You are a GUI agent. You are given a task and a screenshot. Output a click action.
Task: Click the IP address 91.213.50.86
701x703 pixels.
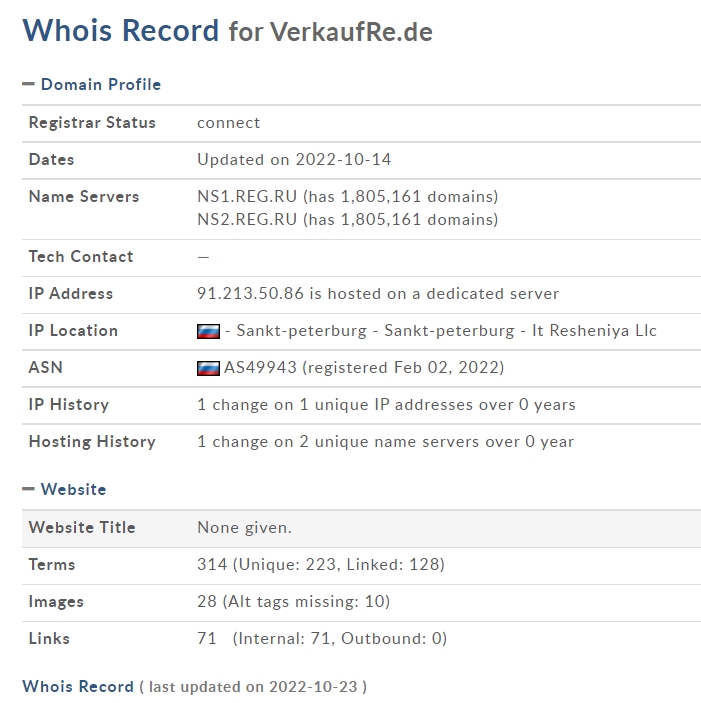(x=251, y=293)
